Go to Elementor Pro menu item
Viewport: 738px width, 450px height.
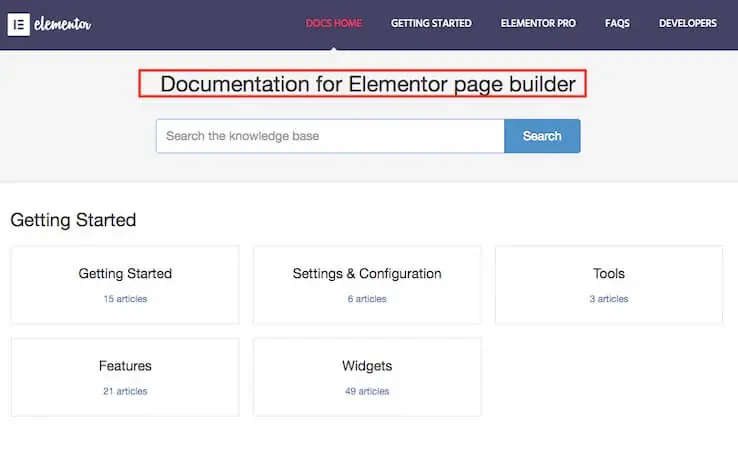click(538, 23)
